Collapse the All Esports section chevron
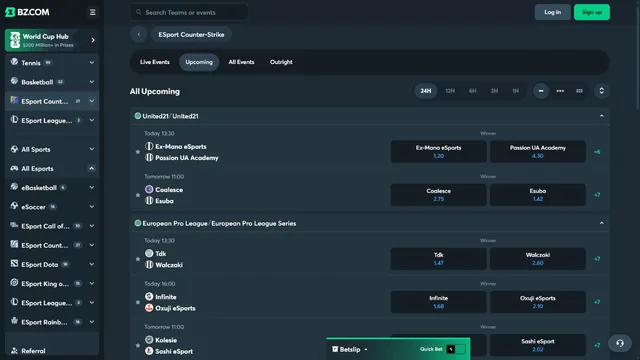This screenshot has height=360, width=640. tap(91, 169)
